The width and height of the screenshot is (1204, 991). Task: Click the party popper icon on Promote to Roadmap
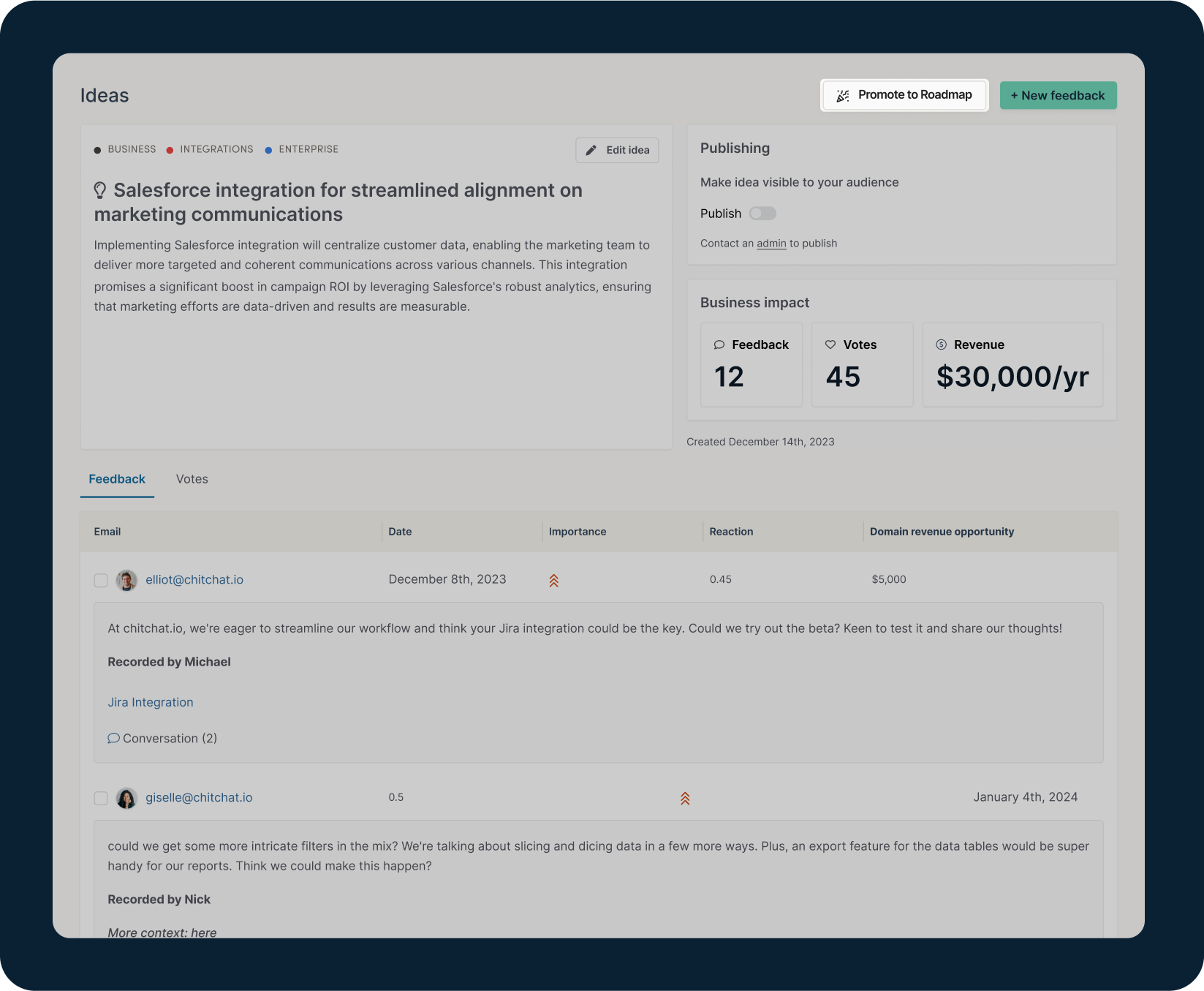(842, 95)
